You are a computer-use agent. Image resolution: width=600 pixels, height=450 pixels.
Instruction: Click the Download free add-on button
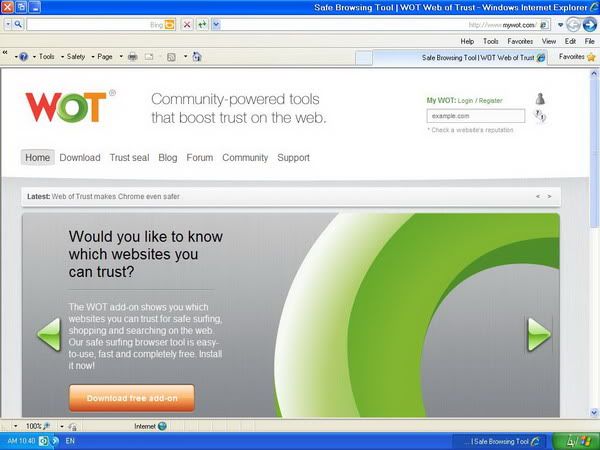(132, 398)
